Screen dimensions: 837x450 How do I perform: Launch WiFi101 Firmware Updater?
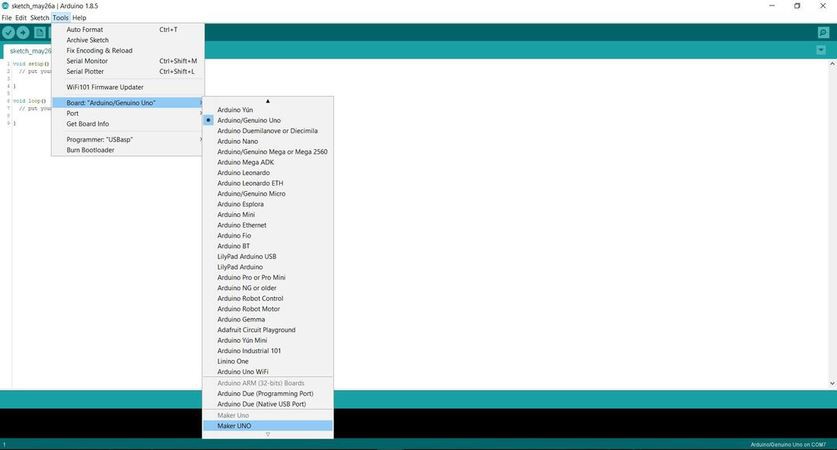tap(128, 87)
